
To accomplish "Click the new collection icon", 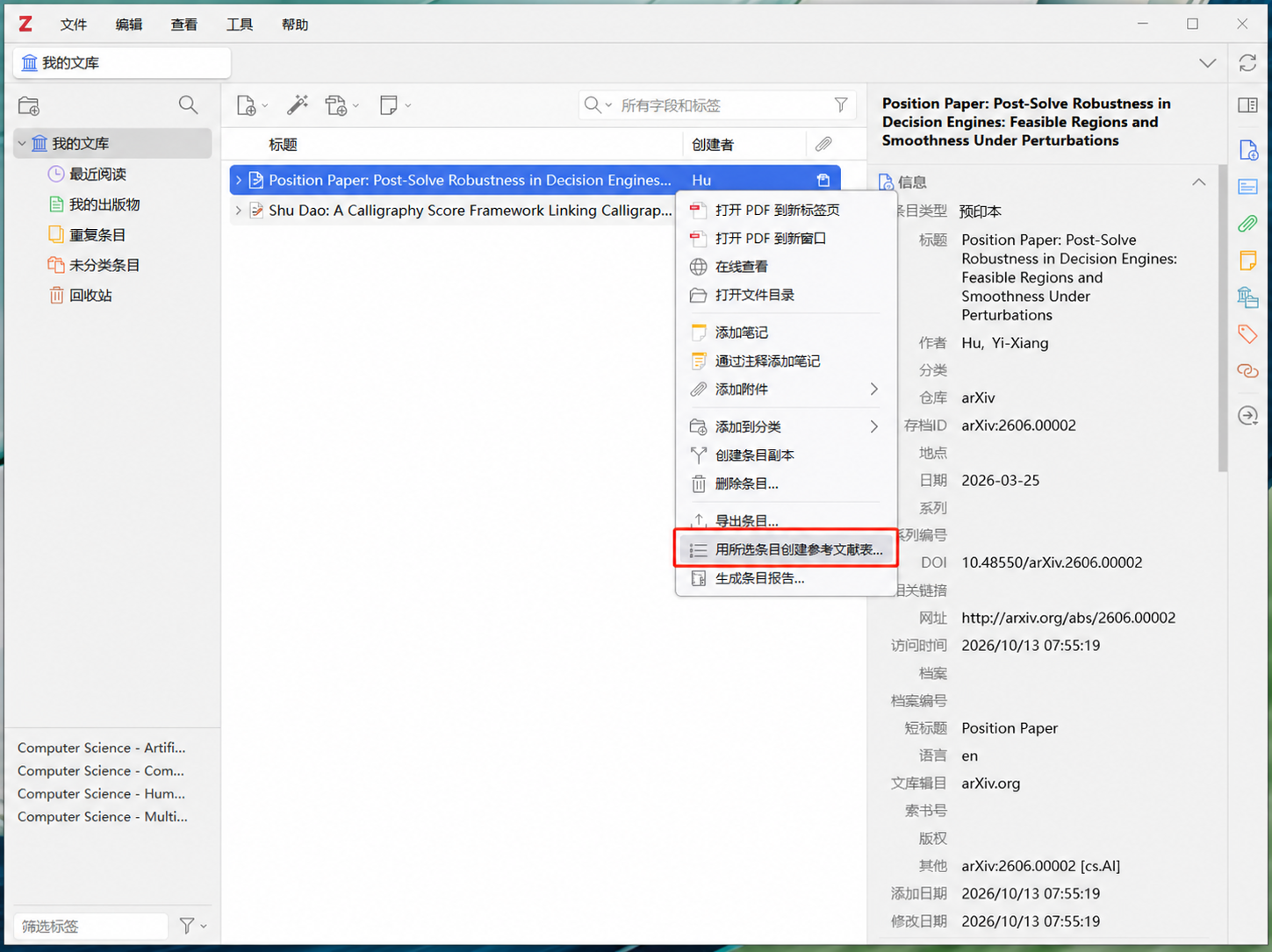I will pyautogui.click(x=29, y=106).
